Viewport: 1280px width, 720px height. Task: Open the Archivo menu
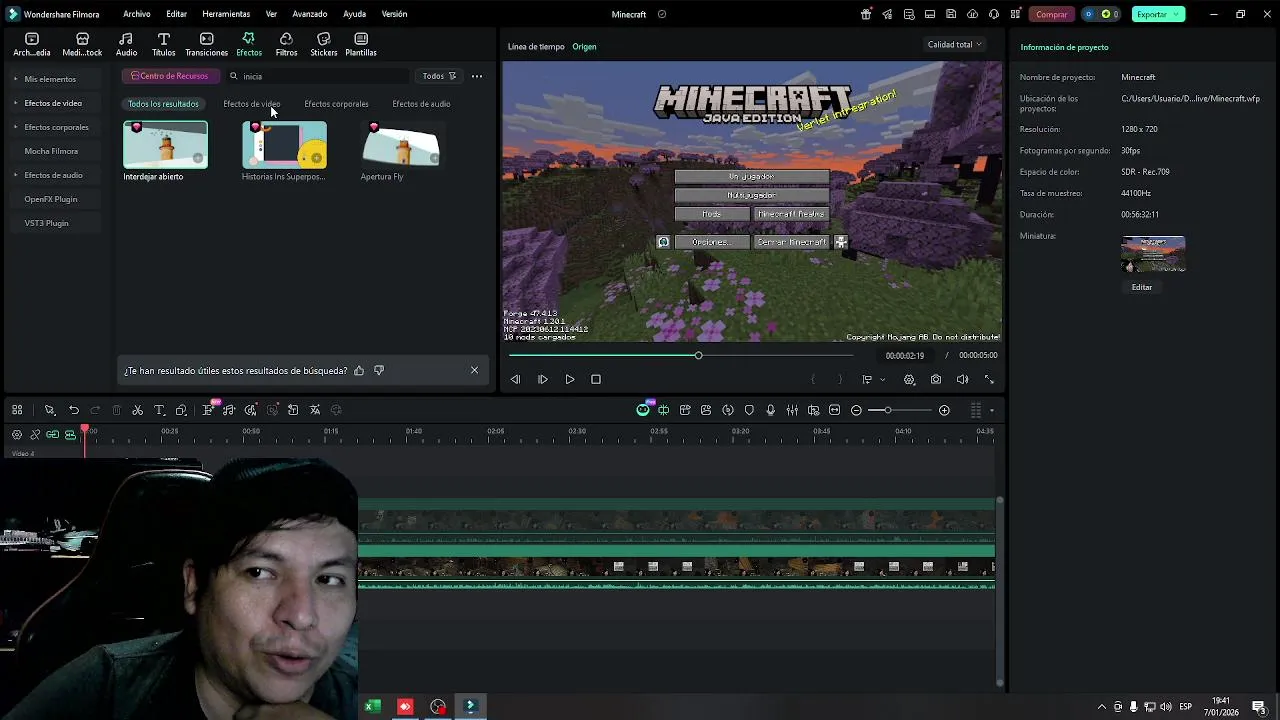[x=137, y=14]
